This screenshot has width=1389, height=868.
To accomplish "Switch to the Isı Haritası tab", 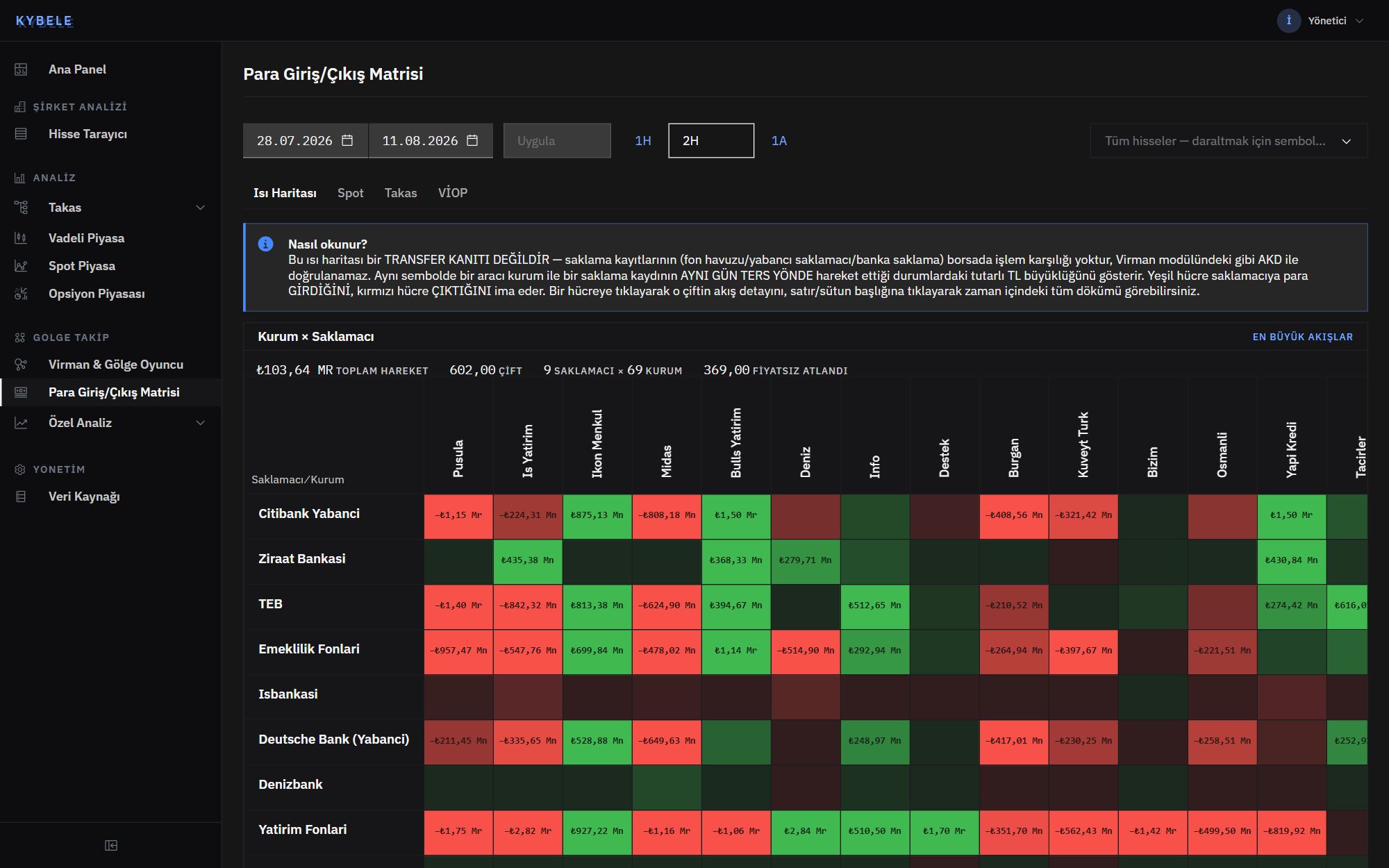I will pyautogui.click(x=285, y=193).
